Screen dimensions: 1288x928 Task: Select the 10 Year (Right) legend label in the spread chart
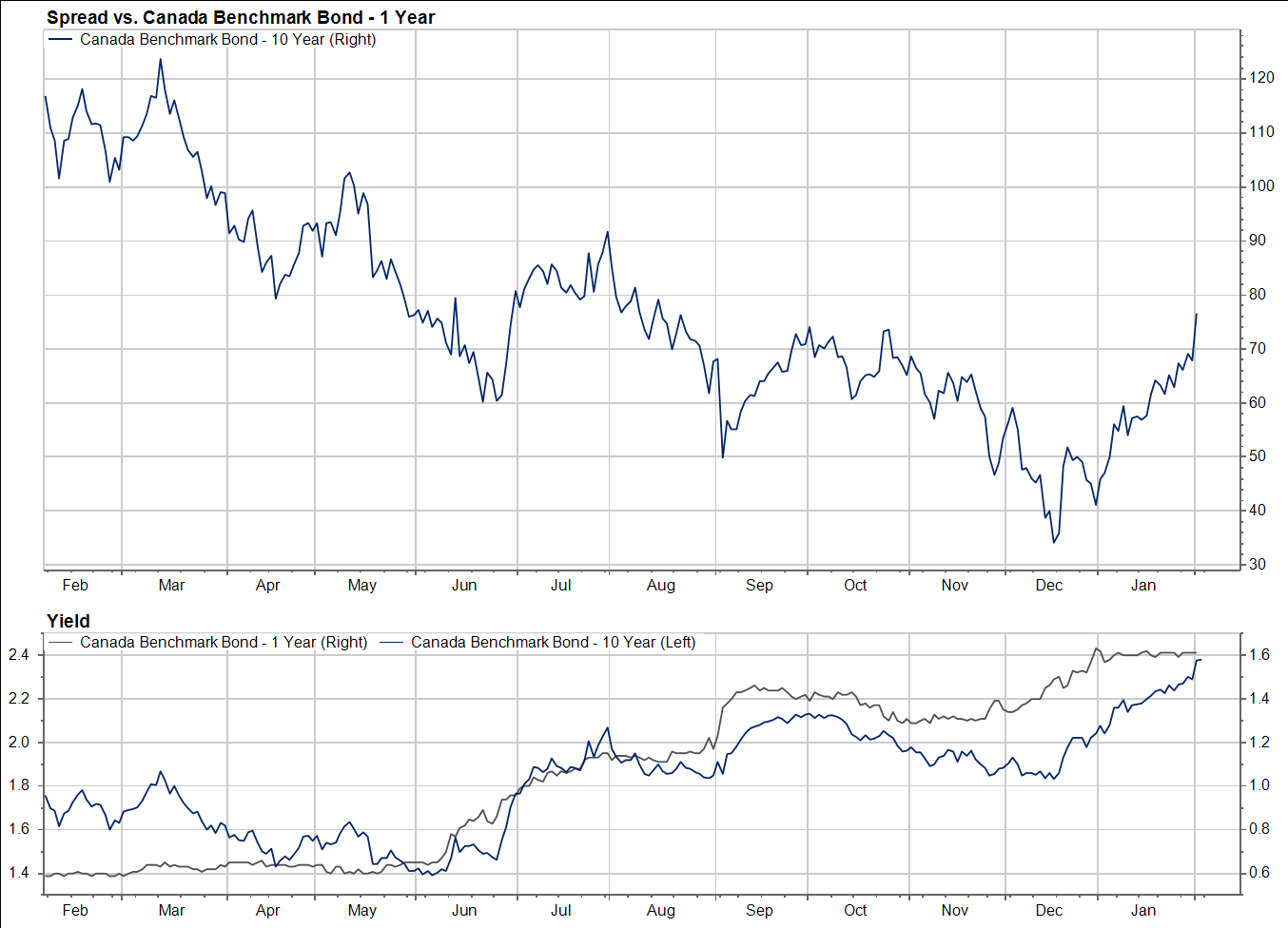point(227,39)
